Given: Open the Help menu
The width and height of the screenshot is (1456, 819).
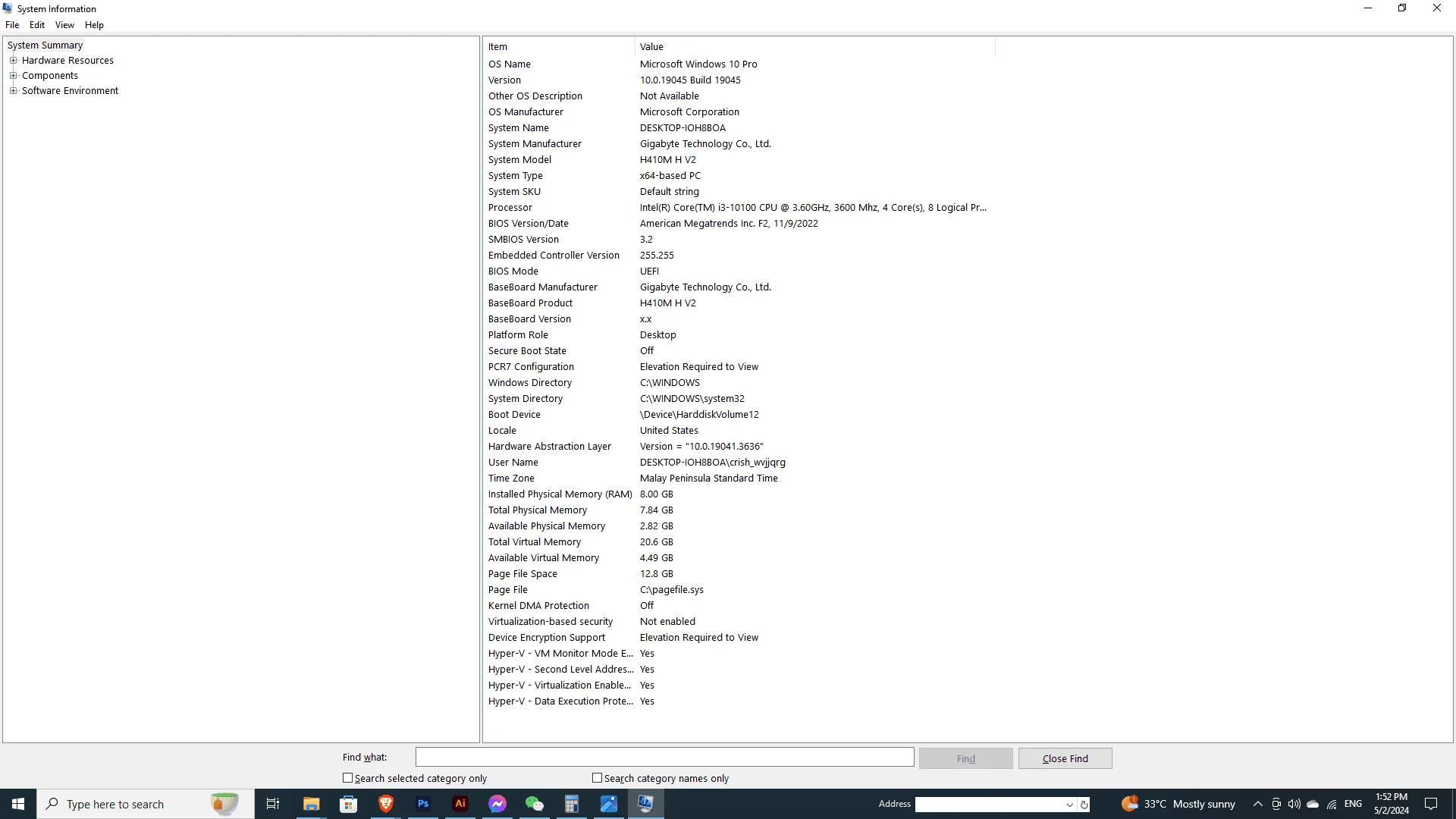Looking at the screenshot, I should tap(94, 25).
